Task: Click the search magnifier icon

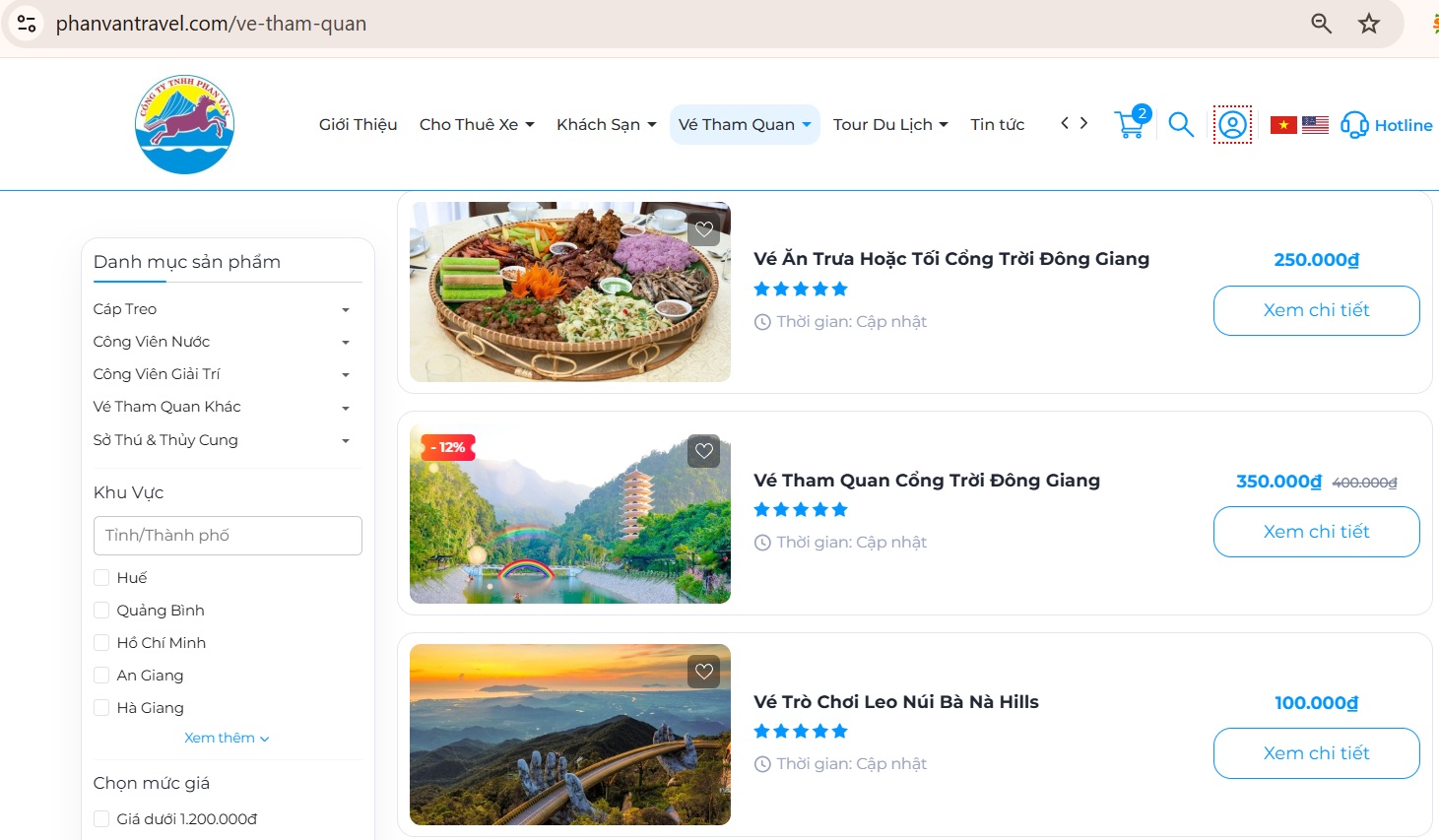Action: pos(1181,124)
